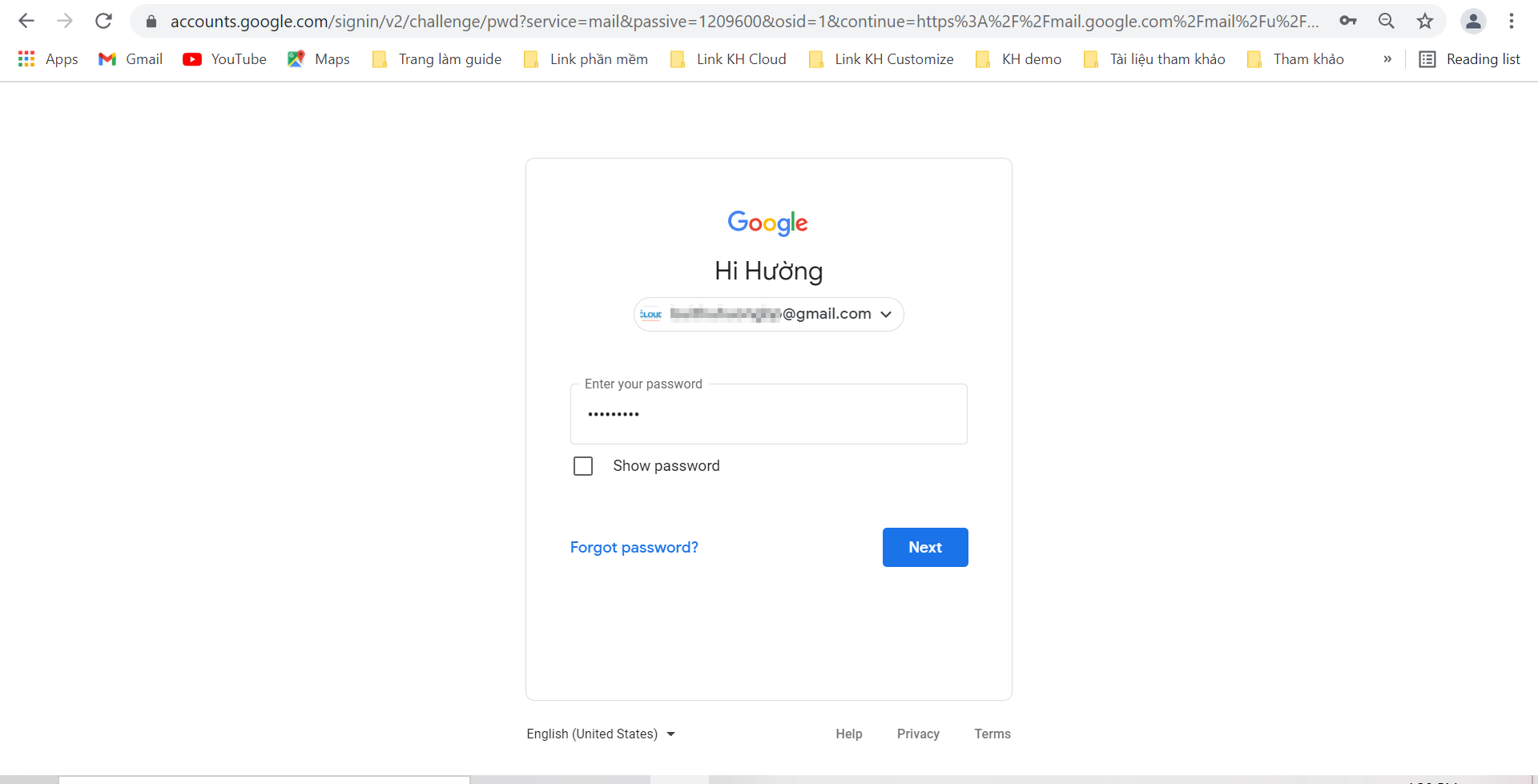Open the Terms footer link
Viewport: 1538px width, 784px height.
click(x=992, y=734)
